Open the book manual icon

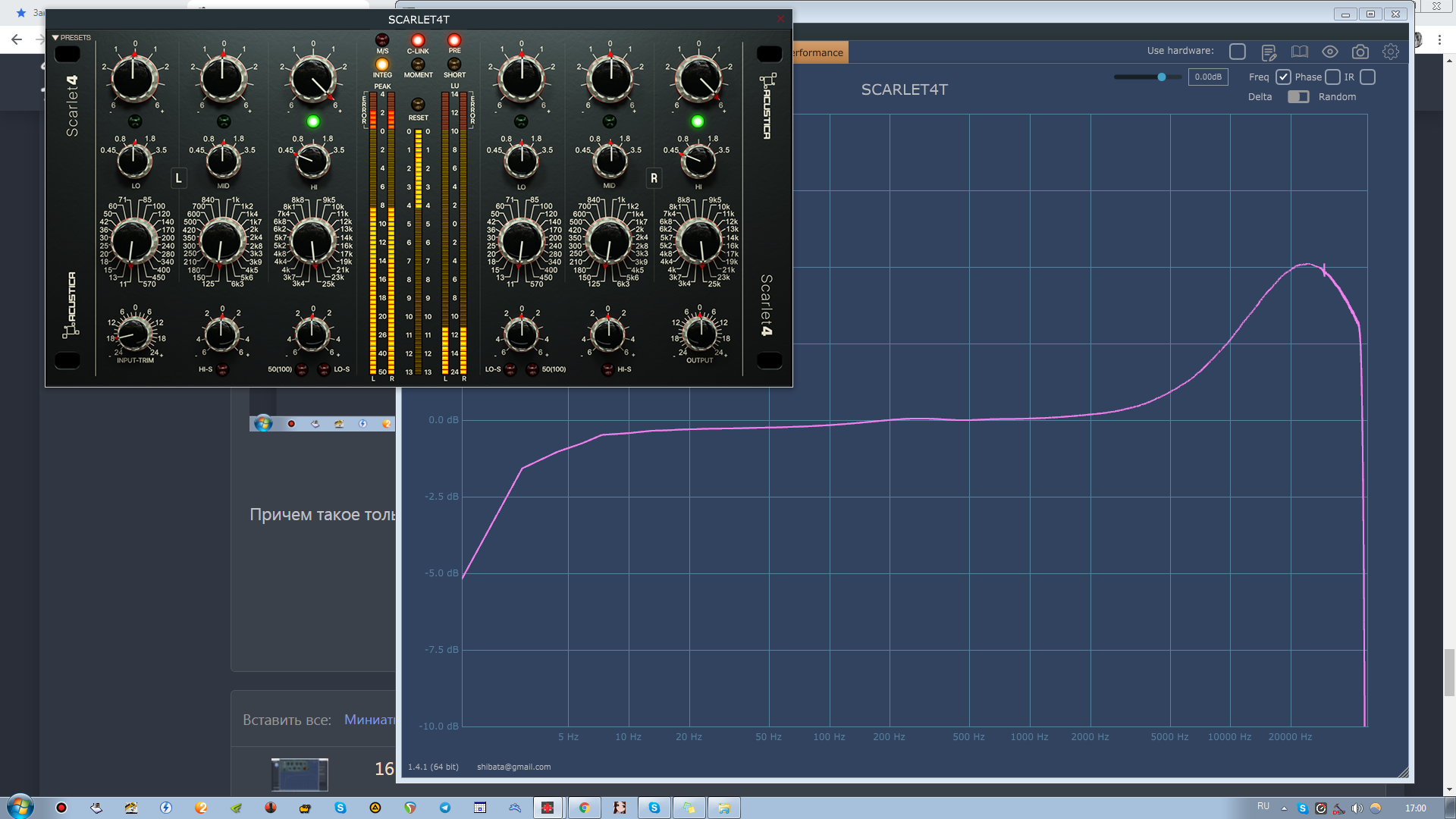pos(1300,52)
